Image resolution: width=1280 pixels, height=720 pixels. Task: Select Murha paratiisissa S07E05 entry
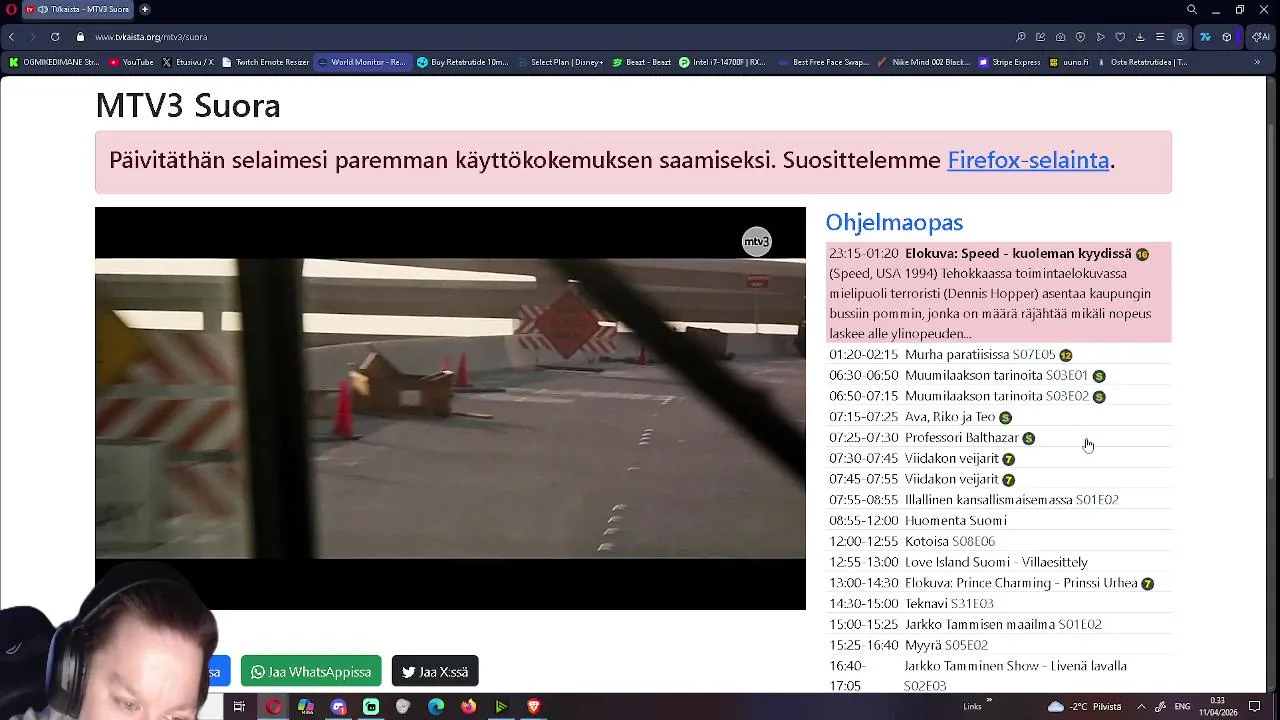pos(998,355)
